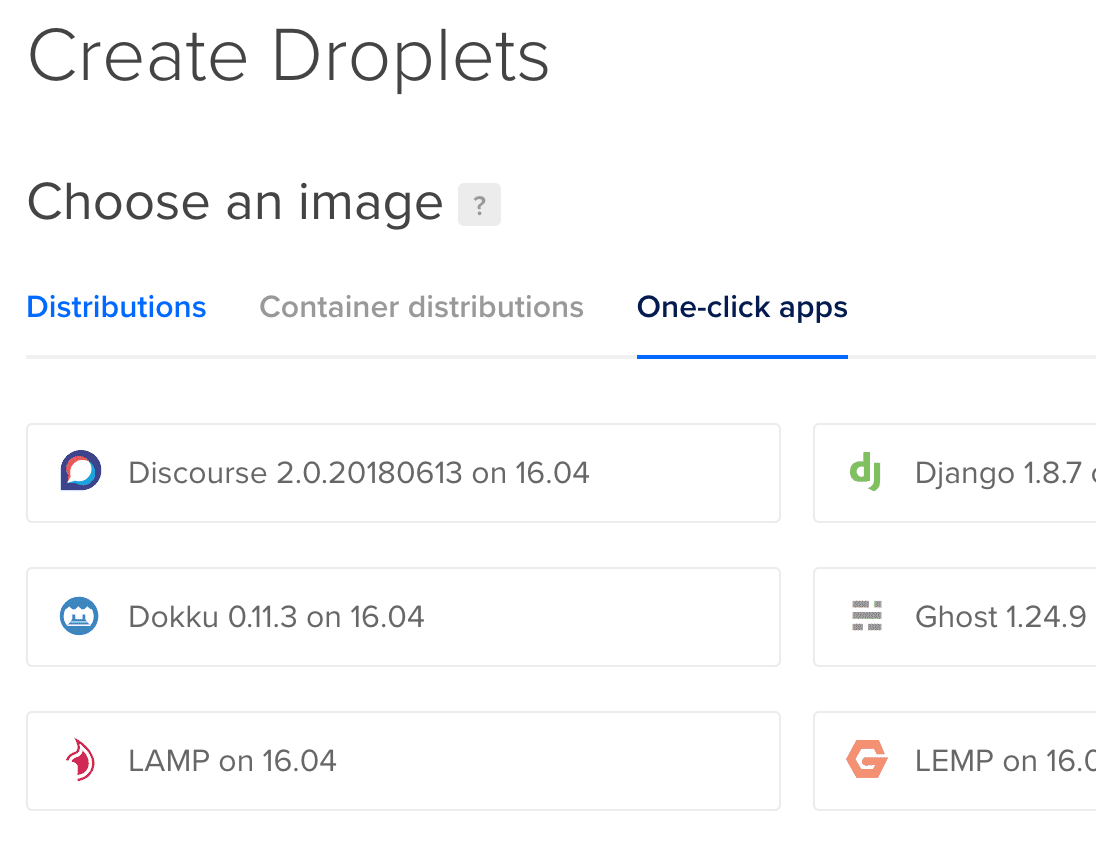Click the Create Droplets page title
Viewport: 1096px width, 850px height.
click(x=289, y=57)
